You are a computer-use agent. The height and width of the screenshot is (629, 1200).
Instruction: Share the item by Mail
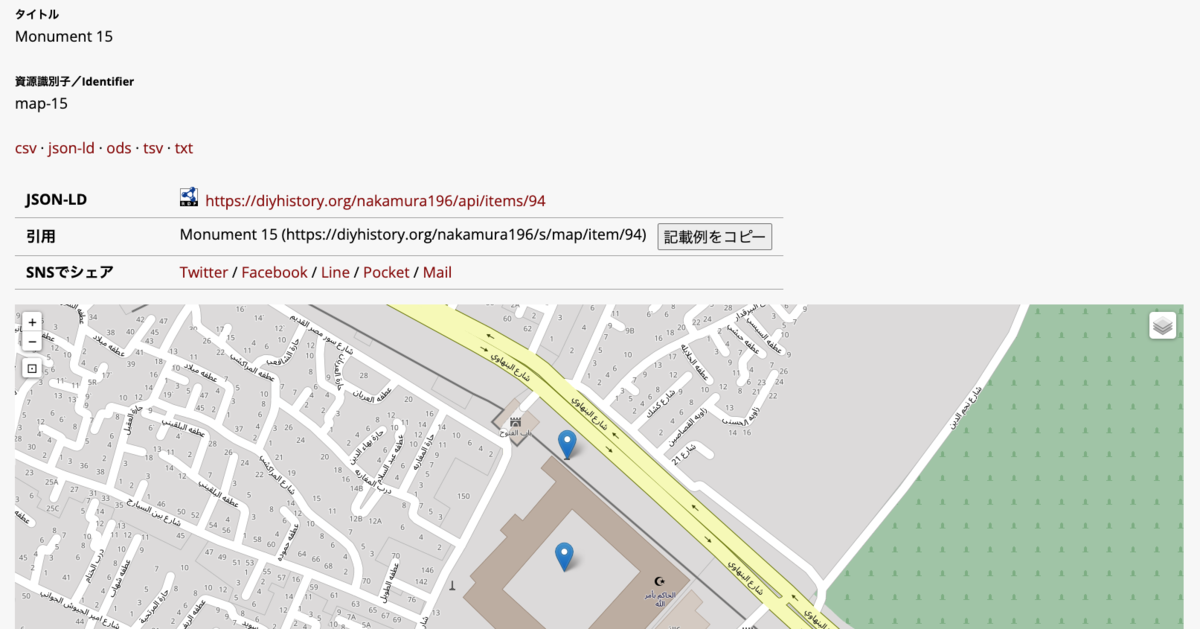point(437,271)
